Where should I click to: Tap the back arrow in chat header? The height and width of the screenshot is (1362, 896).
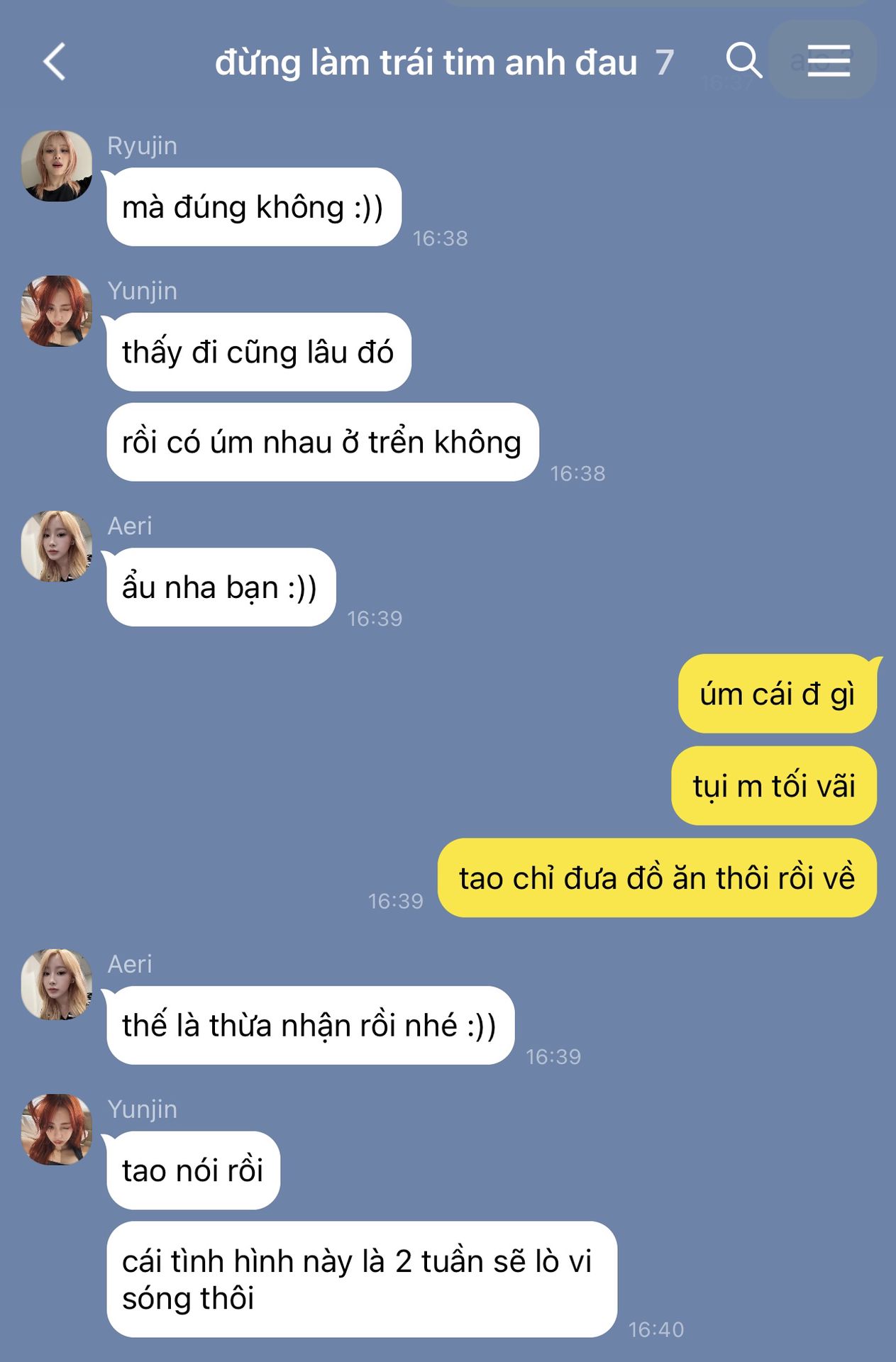(55, 62)
